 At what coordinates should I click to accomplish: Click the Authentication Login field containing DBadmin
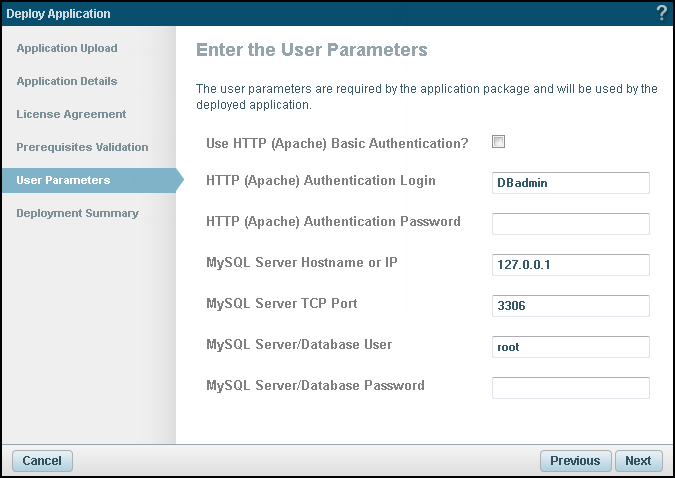click(x=571, y=182)
